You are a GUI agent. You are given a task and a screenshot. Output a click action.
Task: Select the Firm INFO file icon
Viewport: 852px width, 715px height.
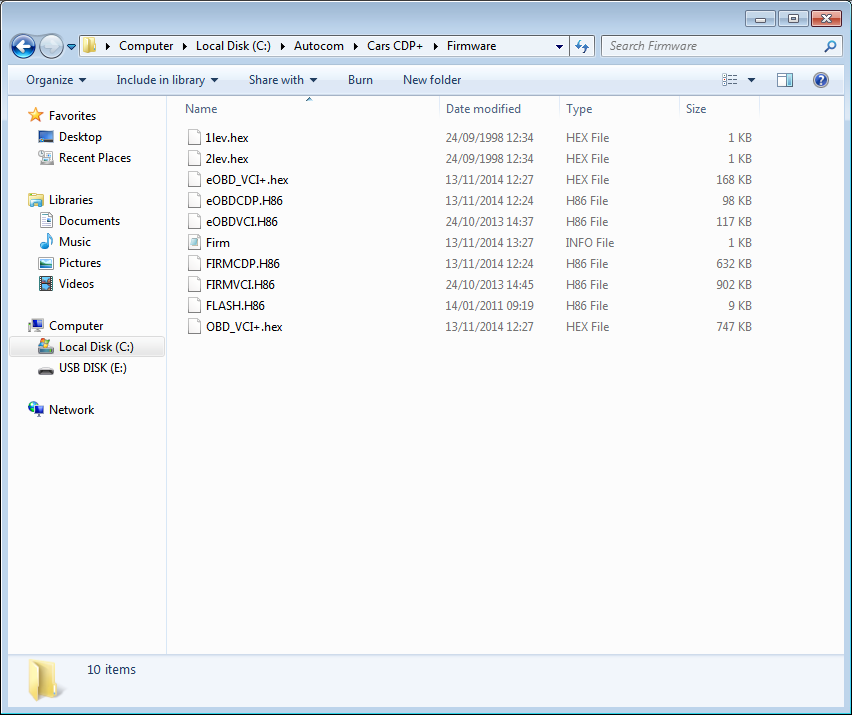[194, 242]
